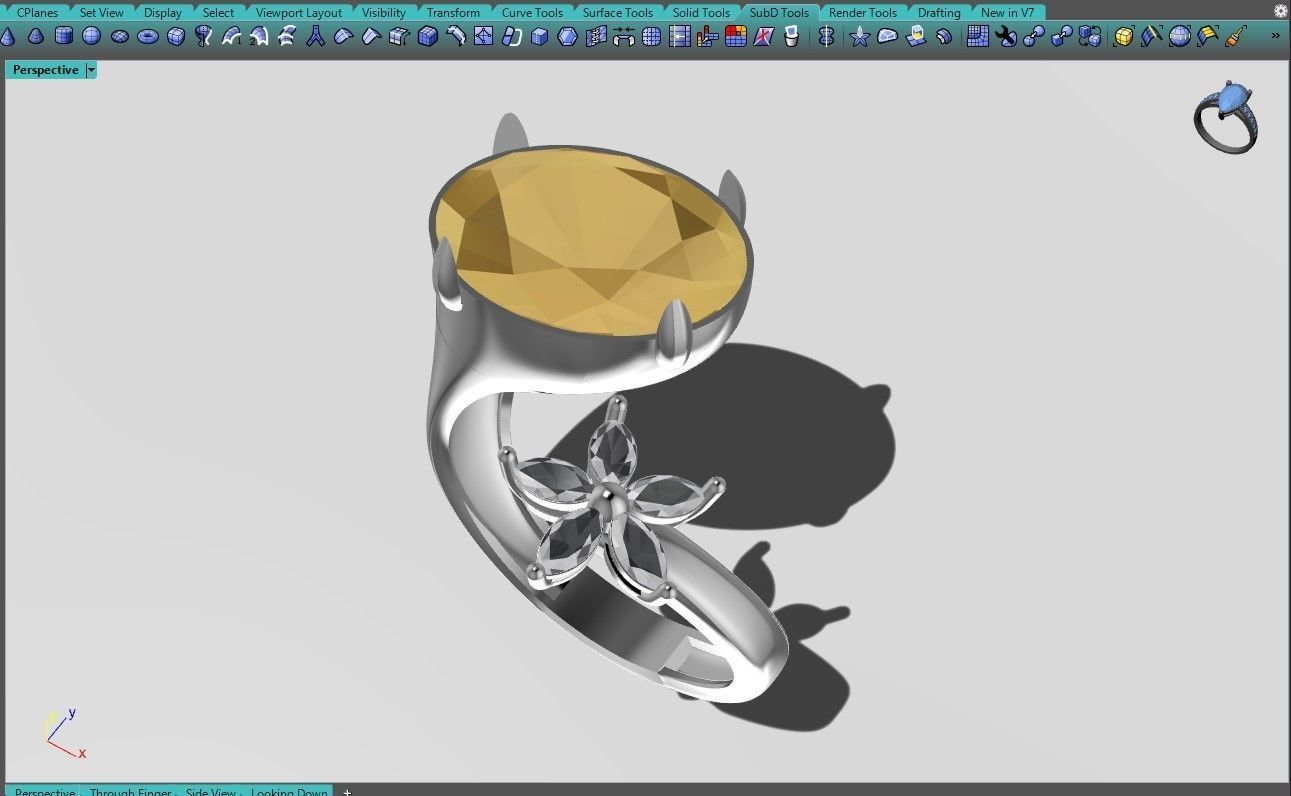Expand the toolbar overflow chevron
This screenshot has width=1291, height=796.
[1276, 36]
